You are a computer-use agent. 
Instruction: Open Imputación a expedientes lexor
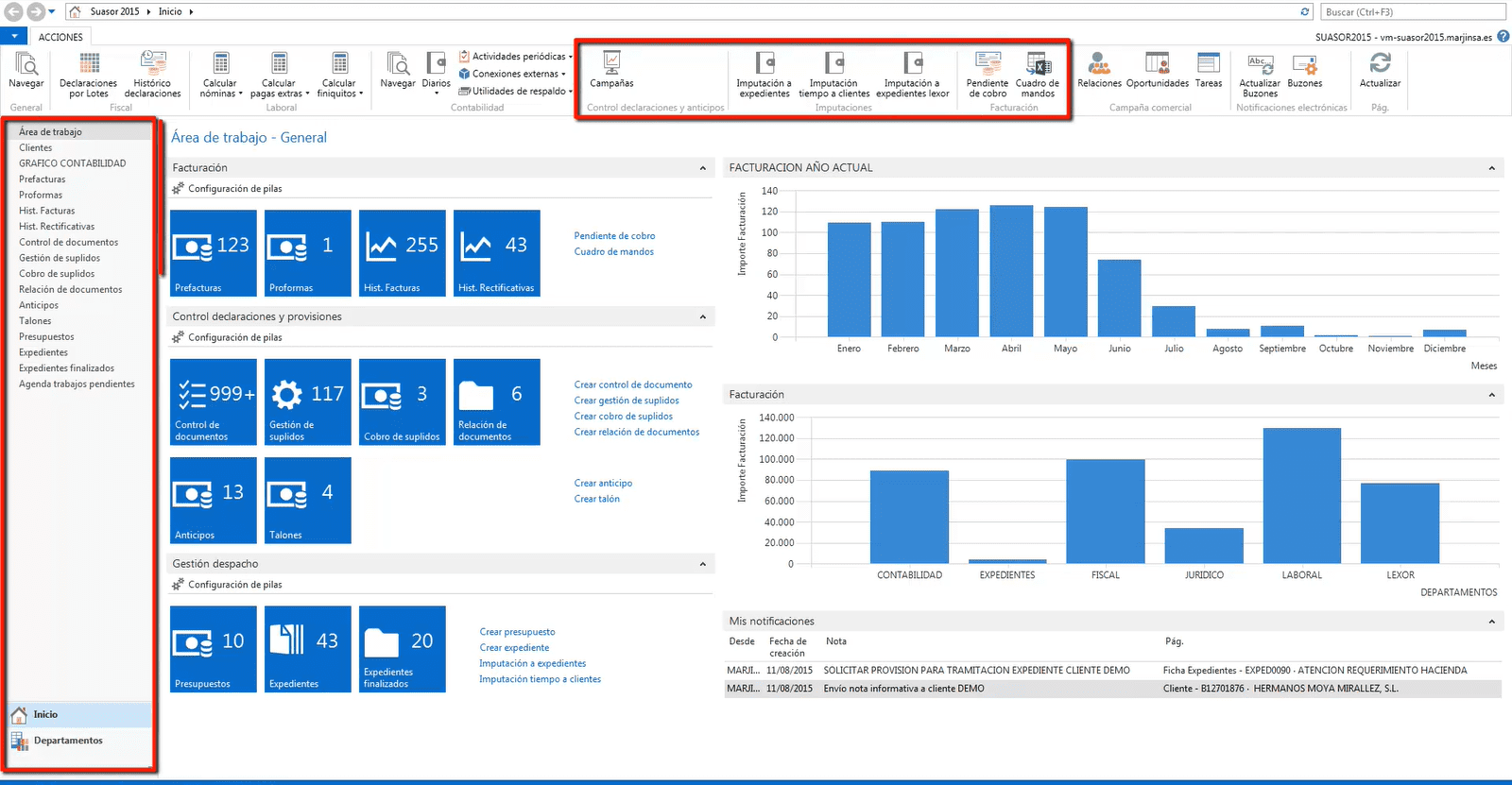tap(912, 75)
